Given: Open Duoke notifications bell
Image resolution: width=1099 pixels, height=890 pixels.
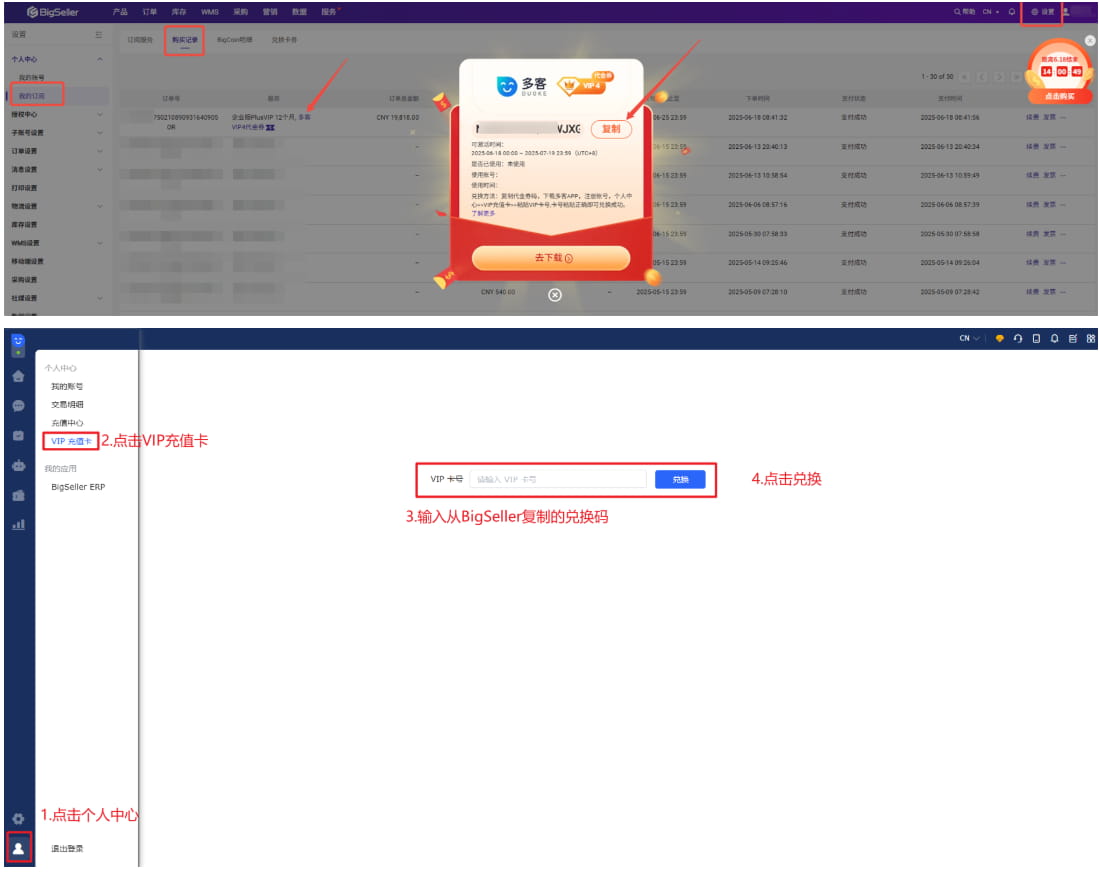Looking at the screenshot, I should [1054, 338].
